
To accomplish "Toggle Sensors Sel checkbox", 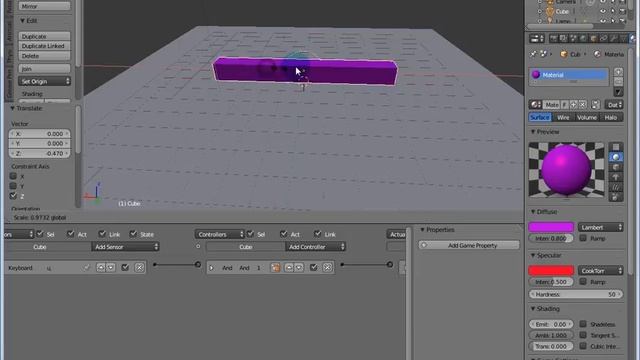I will click(40, 234).
